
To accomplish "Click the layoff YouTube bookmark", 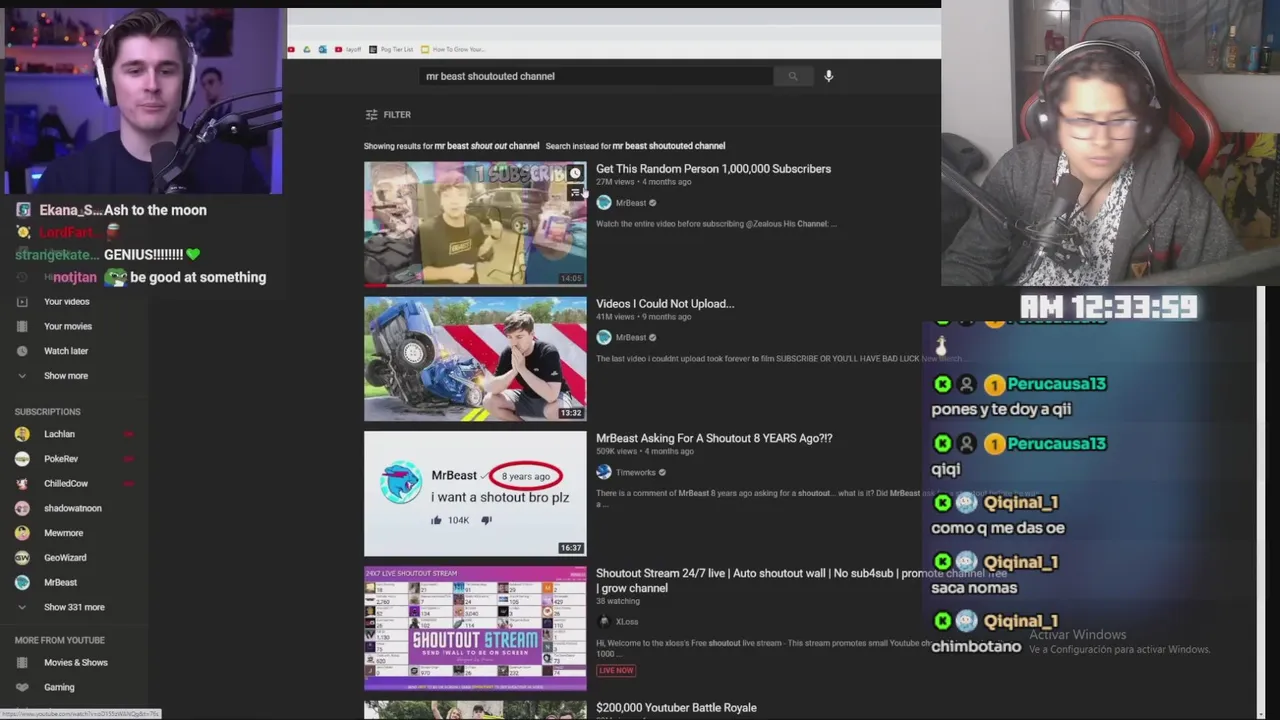I will [x=348, y=49].
